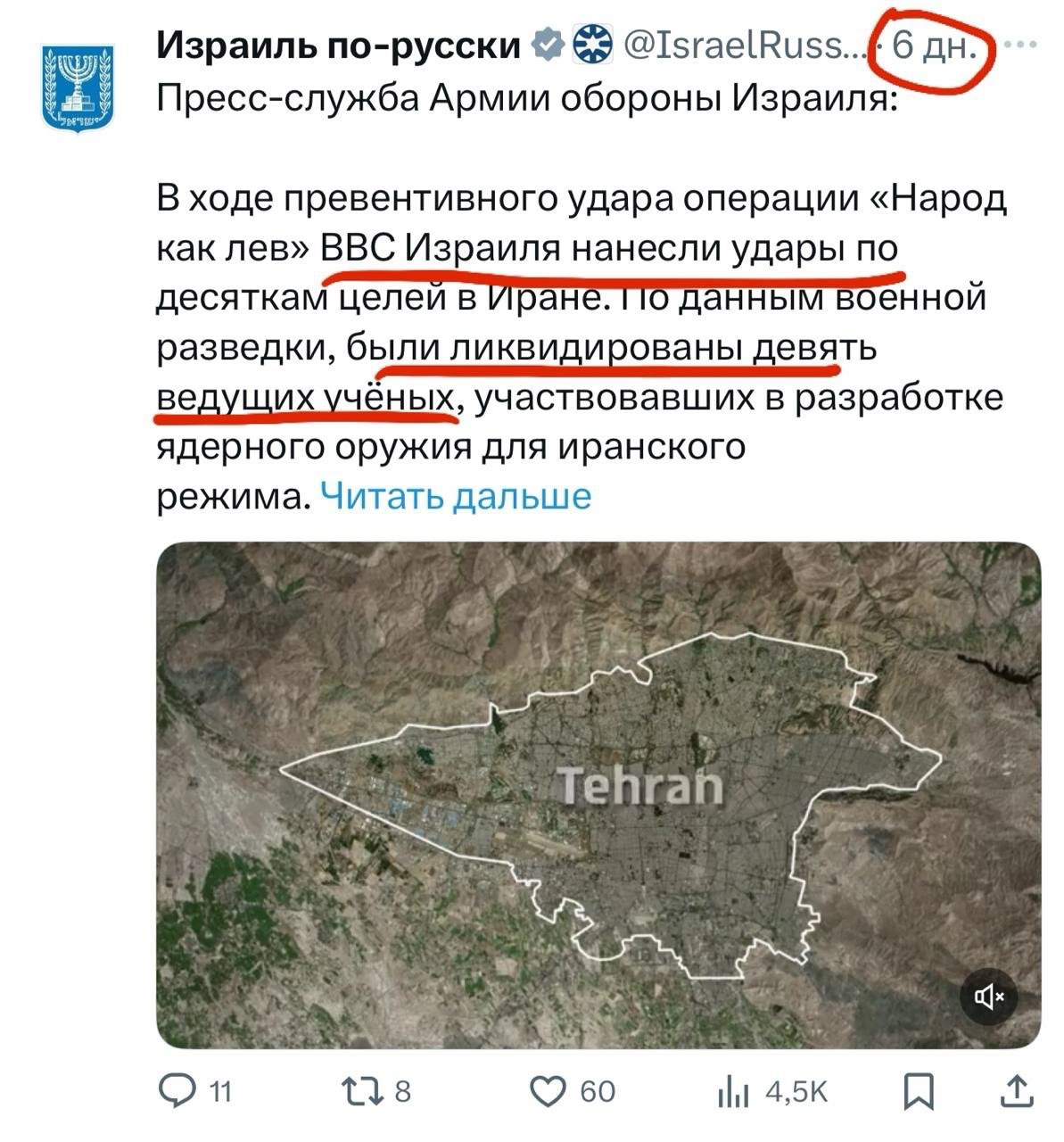Click the like count "60"
Image resolution: width=1064 pixels, height=1142 pixels.
(x=597, y=1090)
